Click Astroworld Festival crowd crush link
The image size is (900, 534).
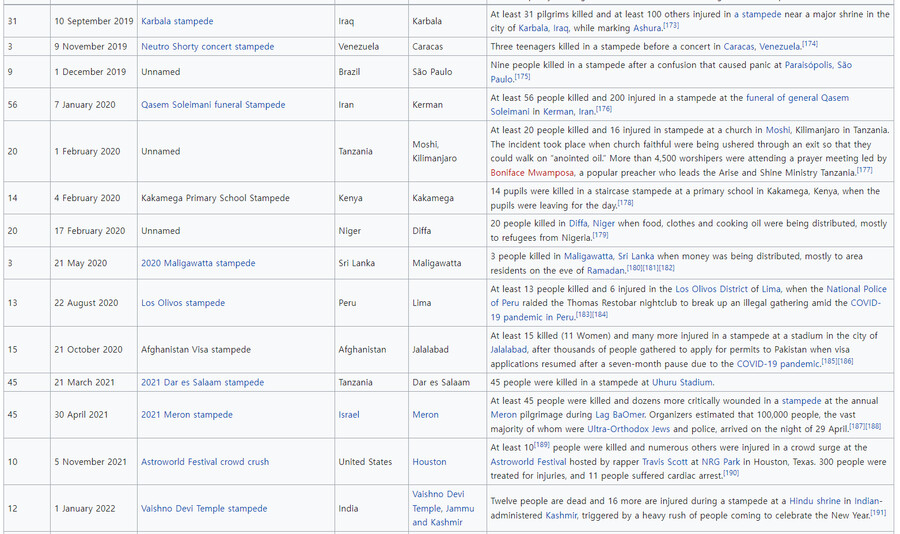(x=205, y=462)
